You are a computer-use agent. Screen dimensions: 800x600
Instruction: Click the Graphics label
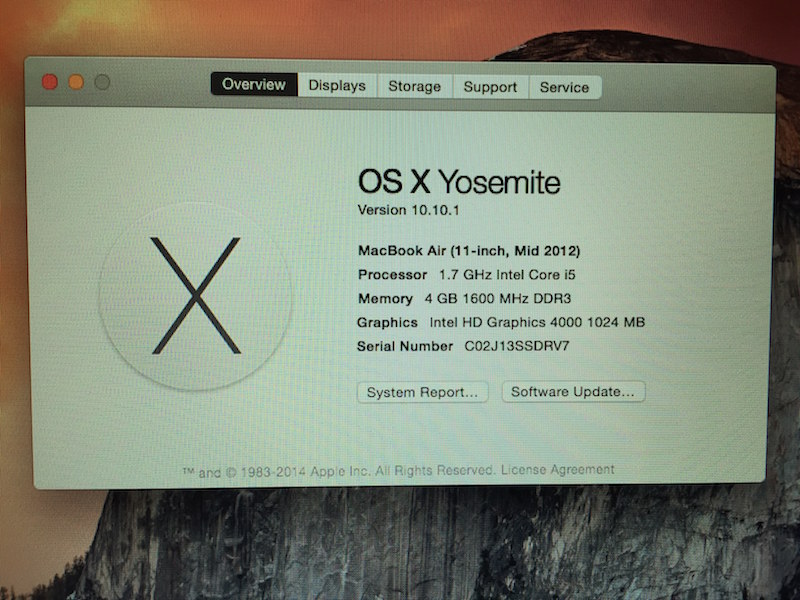pyautogui.click(x=387, y=322)
